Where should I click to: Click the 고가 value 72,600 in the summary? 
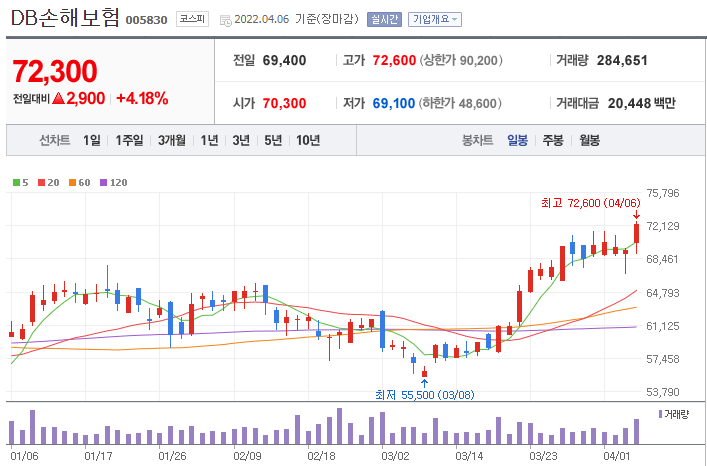coord(394,60)
